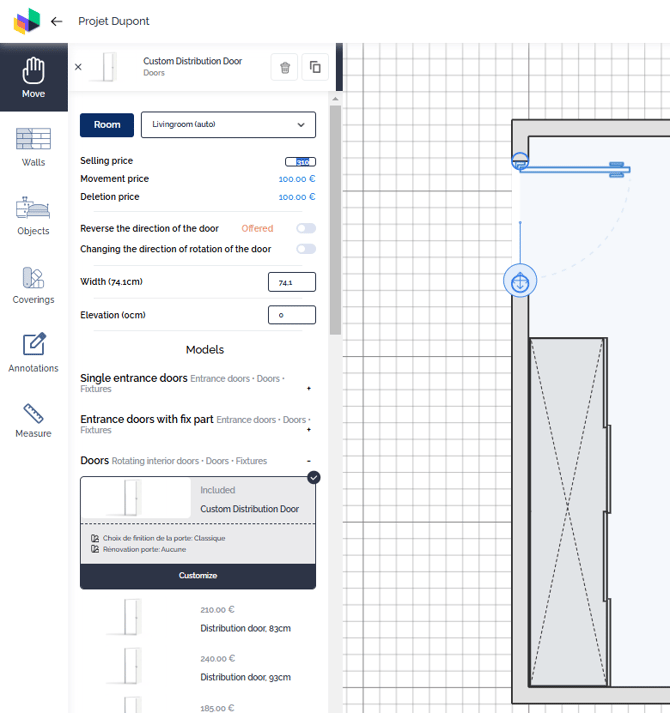
Task: Click the panel vertical scrollbar thumb
Action: pyautogui.click(x=335, y=220)
